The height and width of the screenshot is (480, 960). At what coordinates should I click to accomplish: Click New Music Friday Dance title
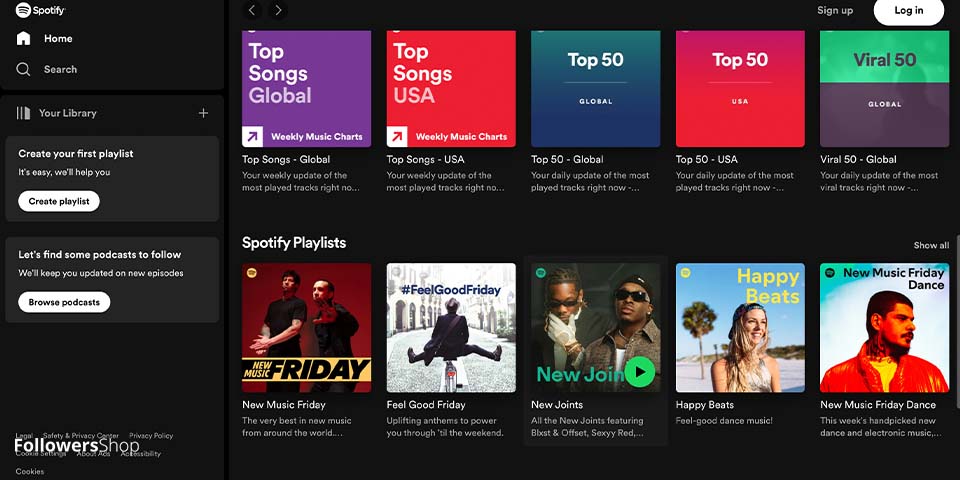[x=878, y=405]
